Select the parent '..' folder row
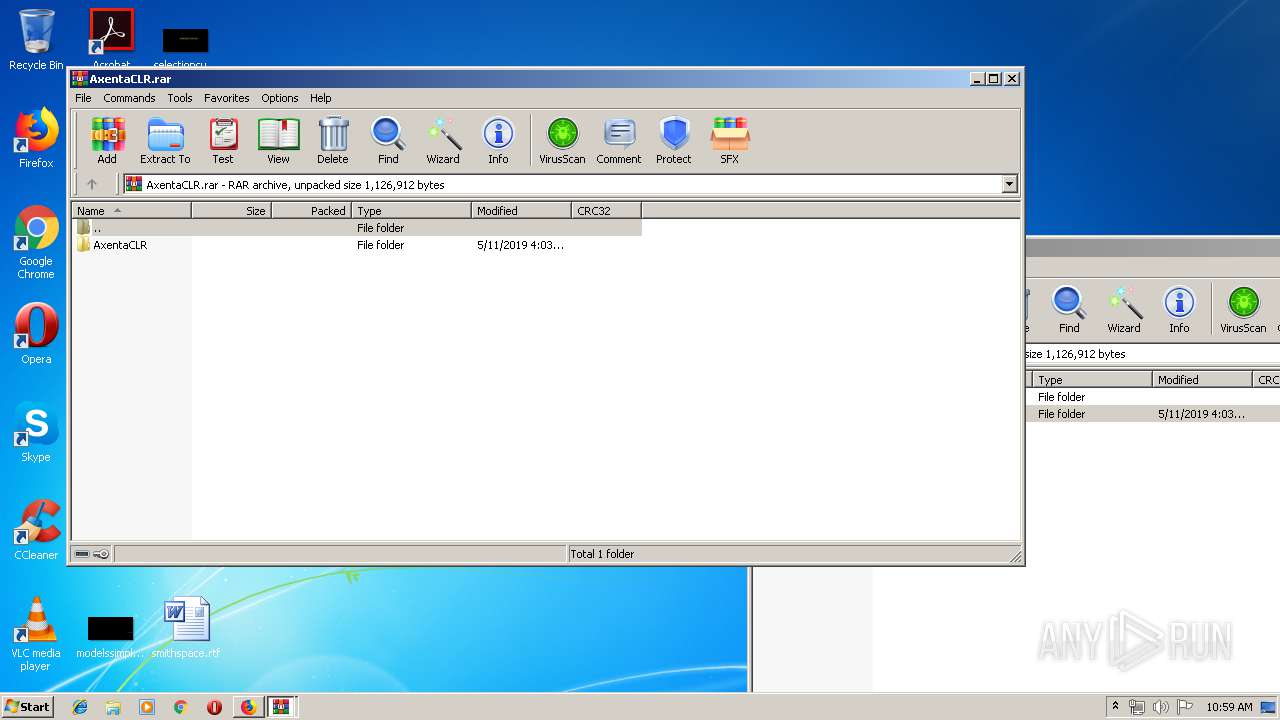The width and height of the screenshot is (1280, 720). point(356,228)
